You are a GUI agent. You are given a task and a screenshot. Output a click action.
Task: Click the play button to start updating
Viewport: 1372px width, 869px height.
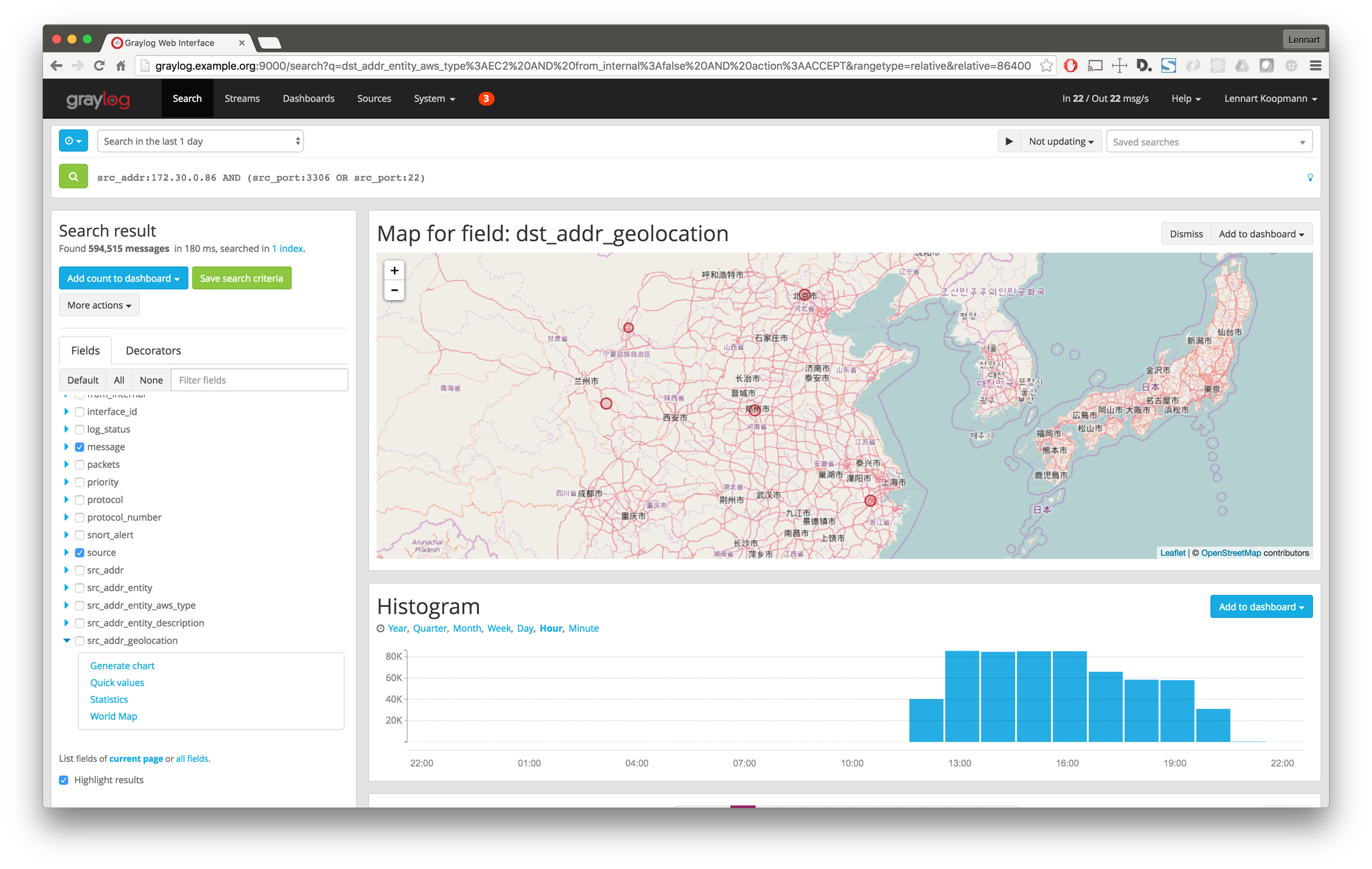[1009, 141]
